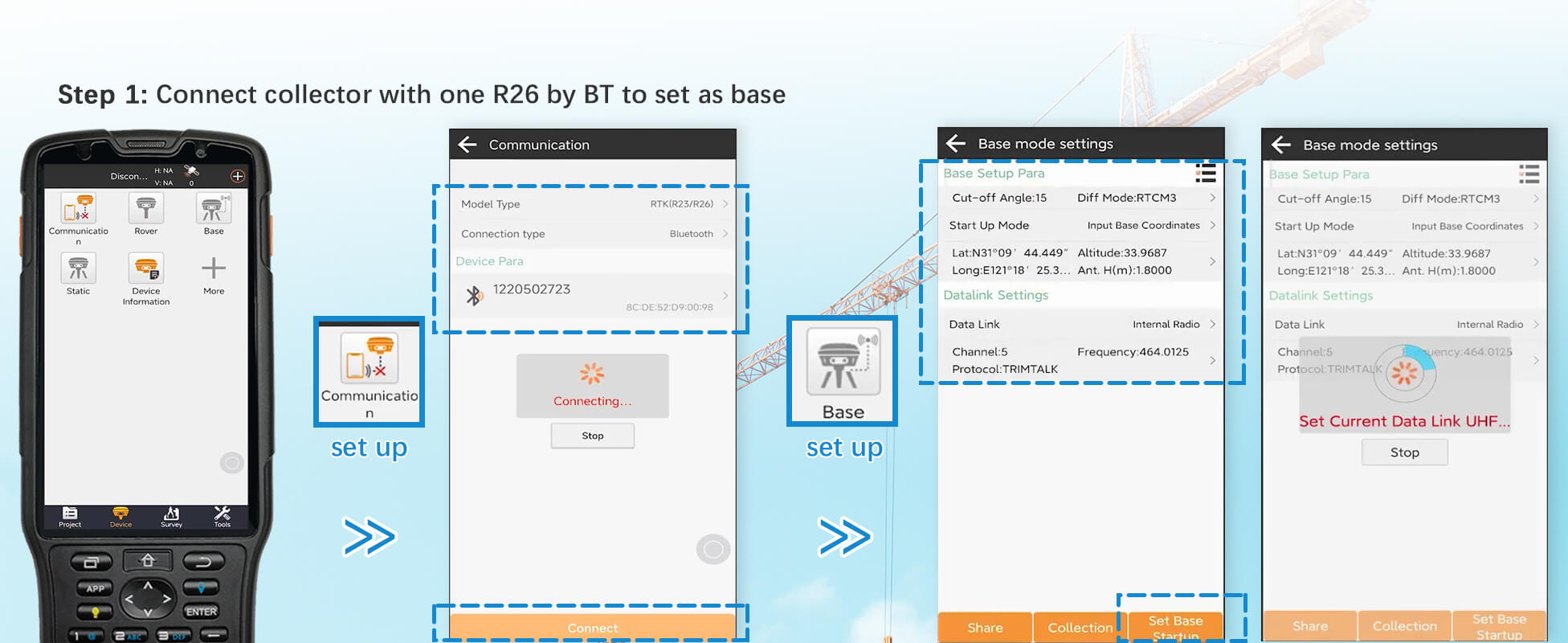Click the enlarged Communication set up icon
1568x643 pixels.
(x=369, y=371)
